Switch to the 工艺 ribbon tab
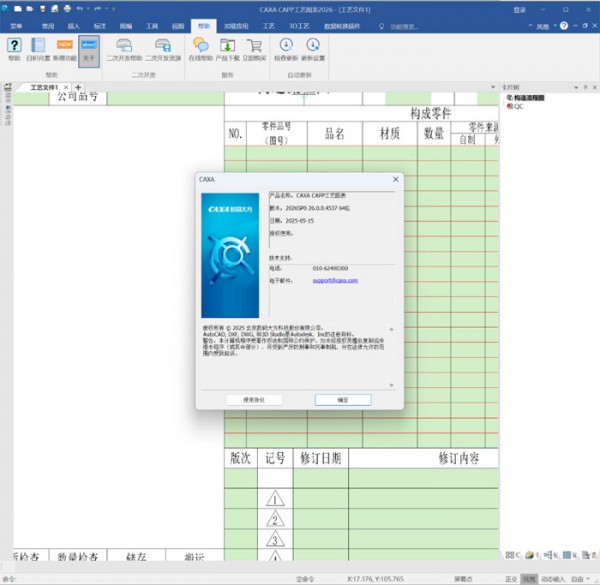600x585 pixels. [x=269, y=26]
